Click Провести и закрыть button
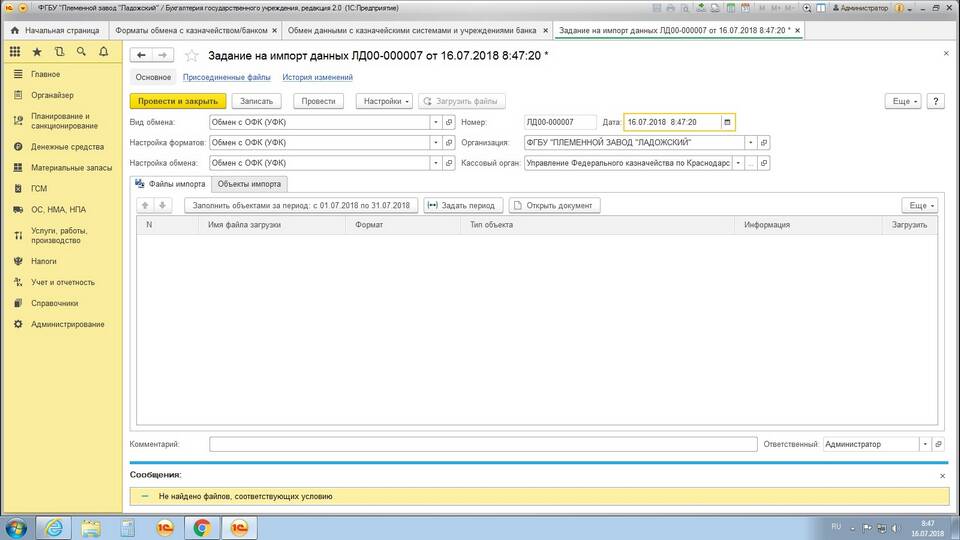Image resolution: width=960 pixels, height=540 pixels. tap(178, 101)
